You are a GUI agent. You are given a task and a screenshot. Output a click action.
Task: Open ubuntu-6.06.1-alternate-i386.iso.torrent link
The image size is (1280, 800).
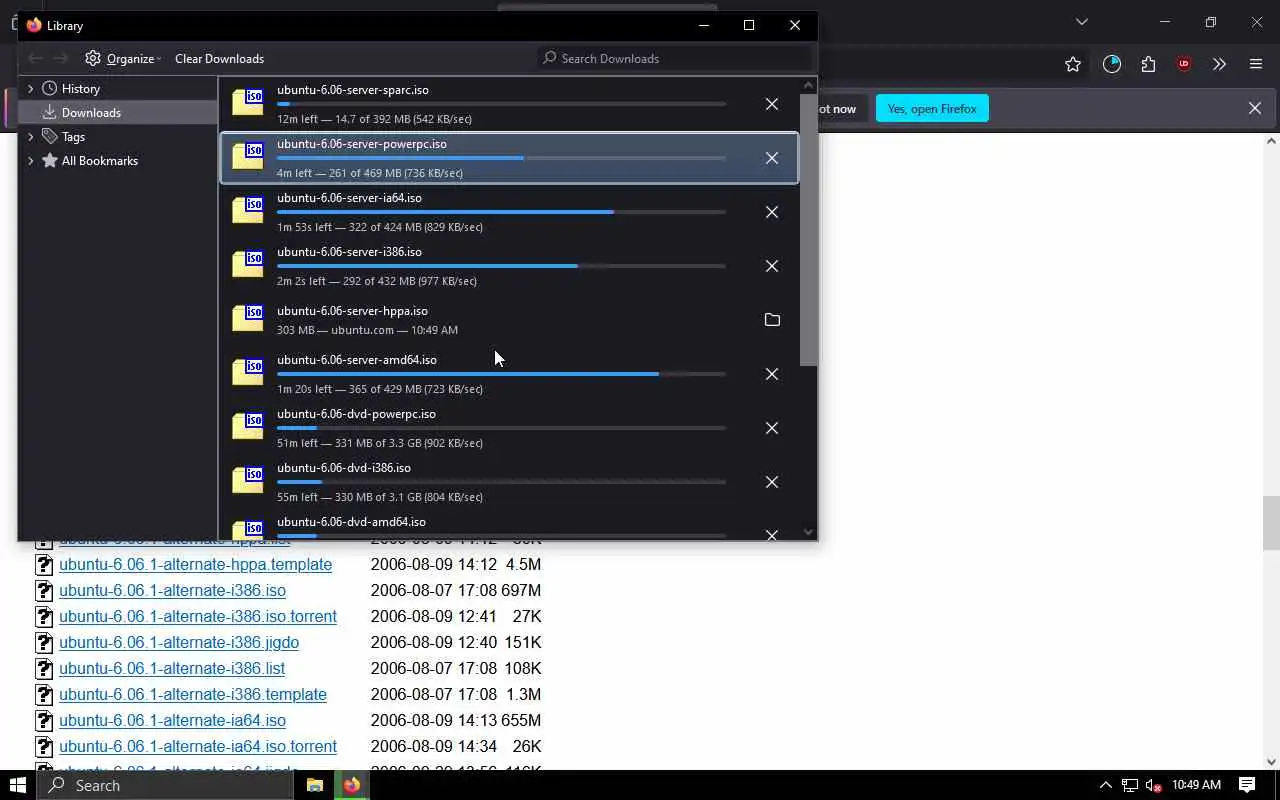click(198, 616)
